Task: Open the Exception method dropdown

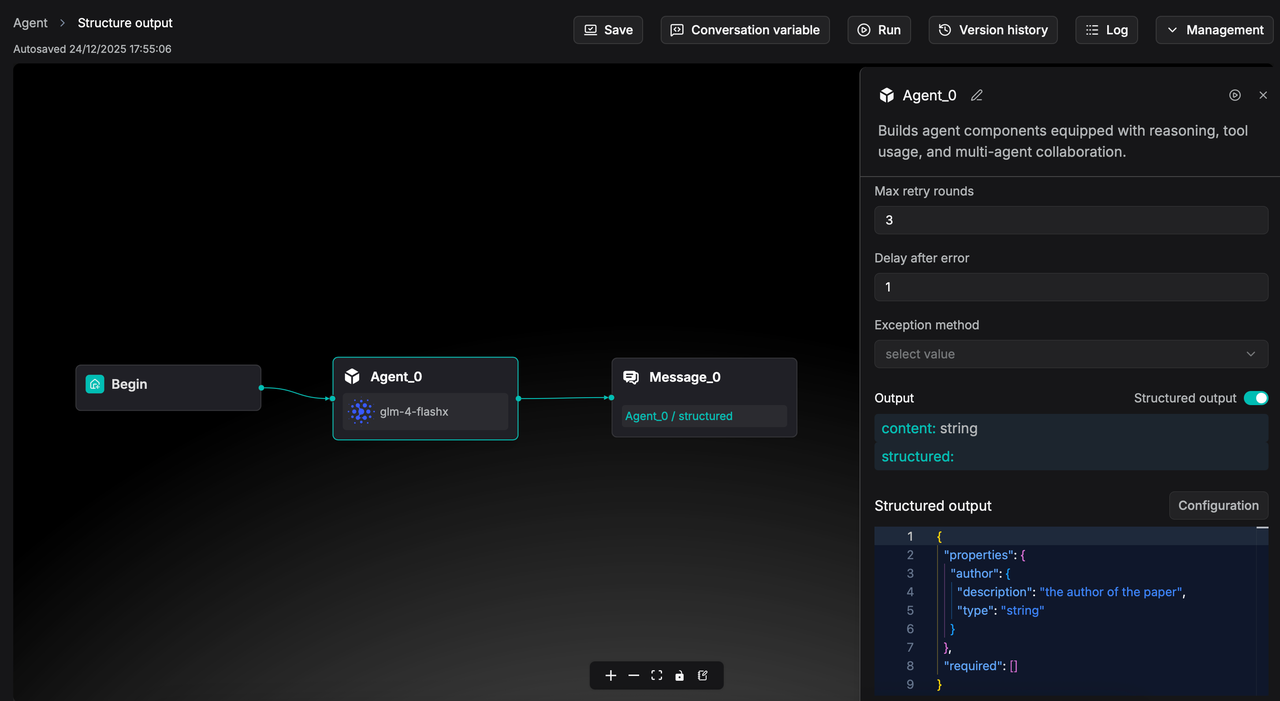Action: (x=1070, y=354)
